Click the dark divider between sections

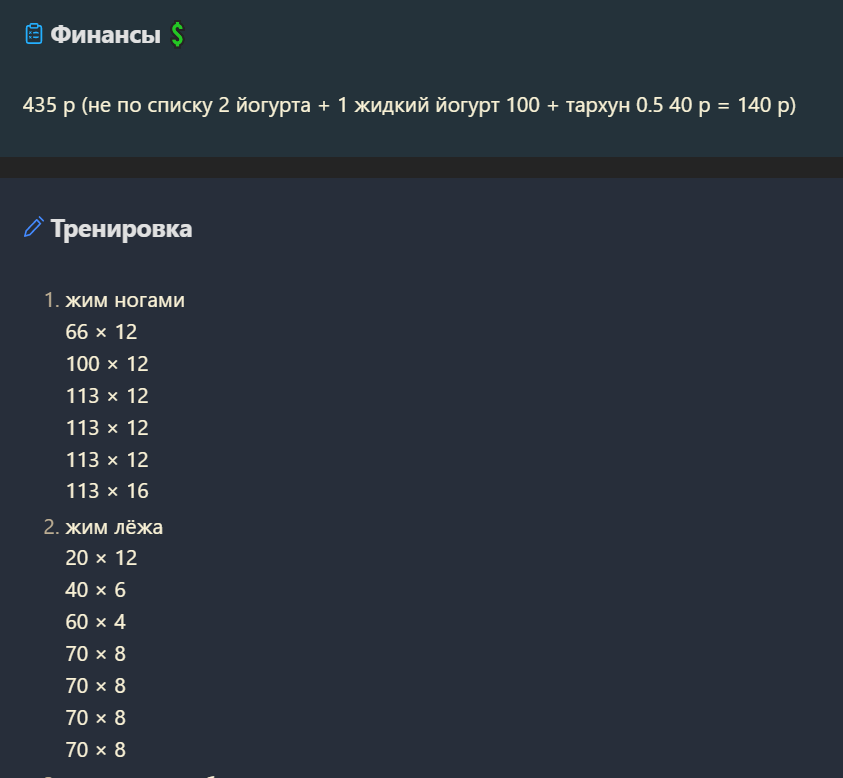coord(422,167)
